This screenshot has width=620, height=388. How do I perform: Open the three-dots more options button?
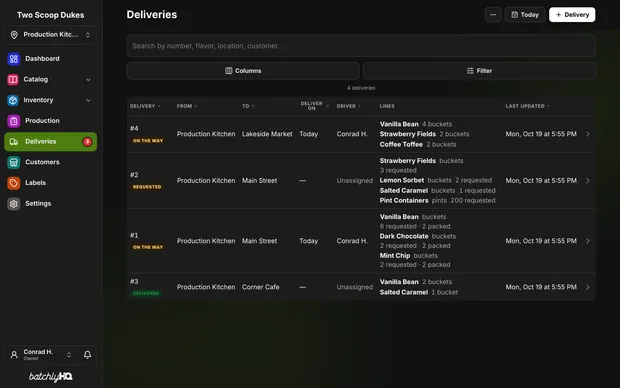point(493,15)
